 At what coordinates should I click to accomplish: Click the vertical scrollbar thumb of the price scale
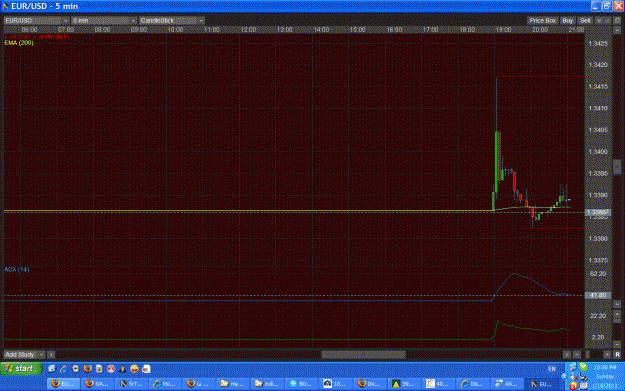pyautogui.click(x=617, y=167)
